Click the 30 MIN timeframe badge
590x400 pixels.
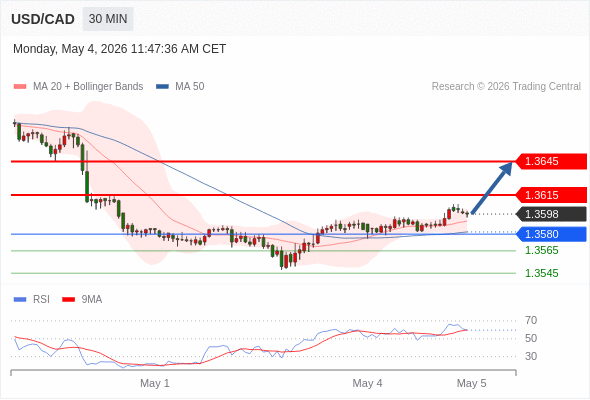point(108,19)
